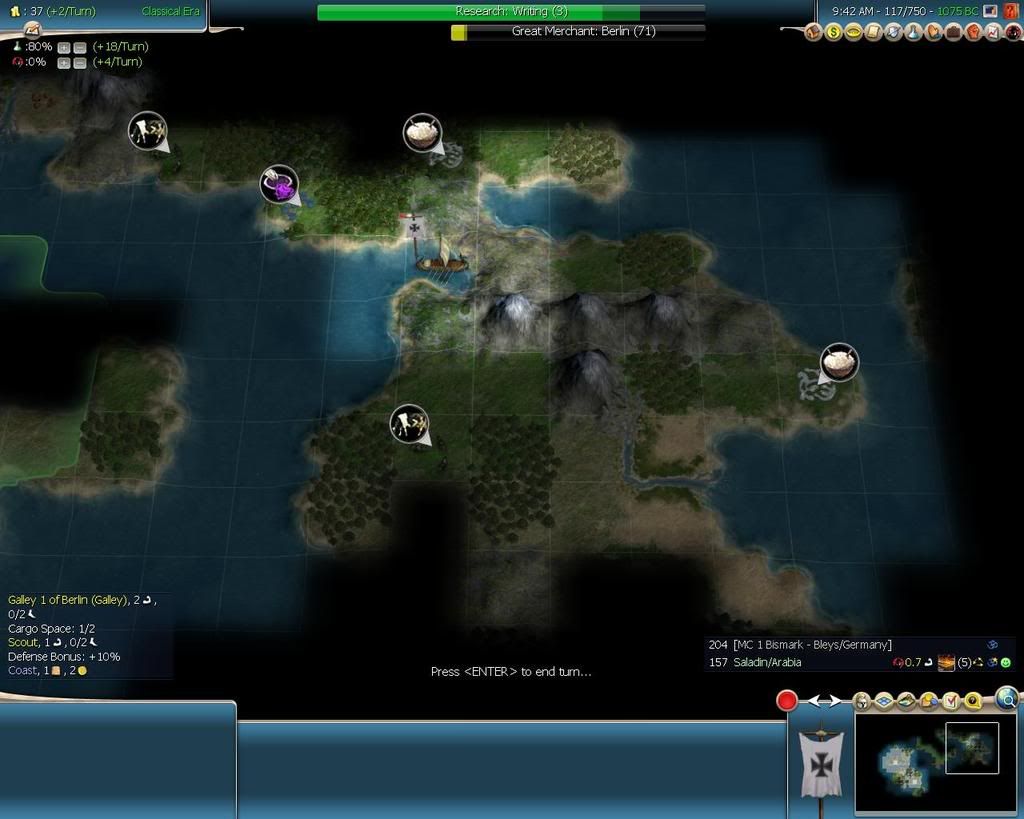
Task: Increase the research rate with plus button
Action: click(x=63, y=48)
